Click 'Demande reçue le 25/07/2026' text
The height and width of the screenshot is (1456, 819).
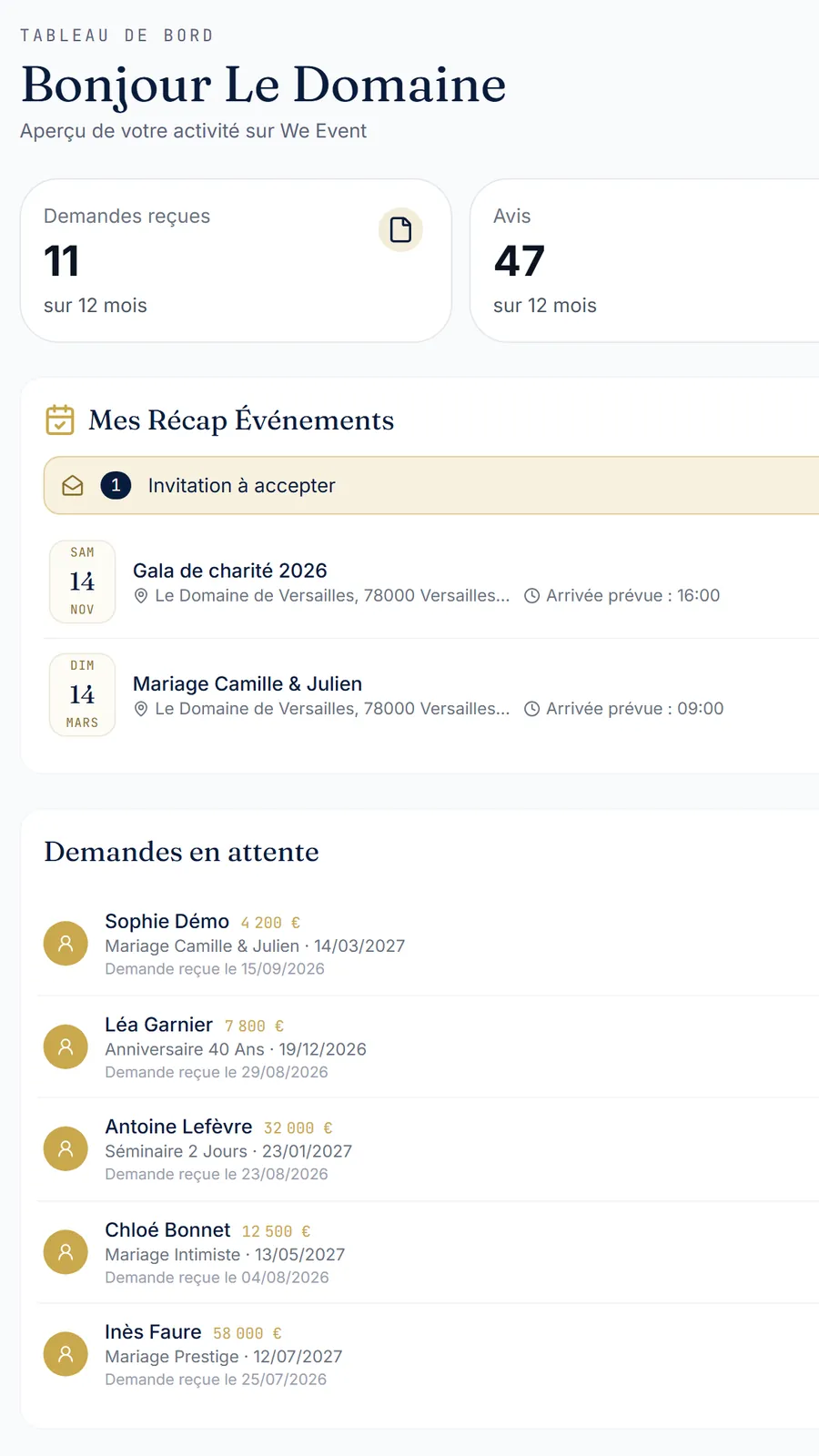tap(216, 1380)
